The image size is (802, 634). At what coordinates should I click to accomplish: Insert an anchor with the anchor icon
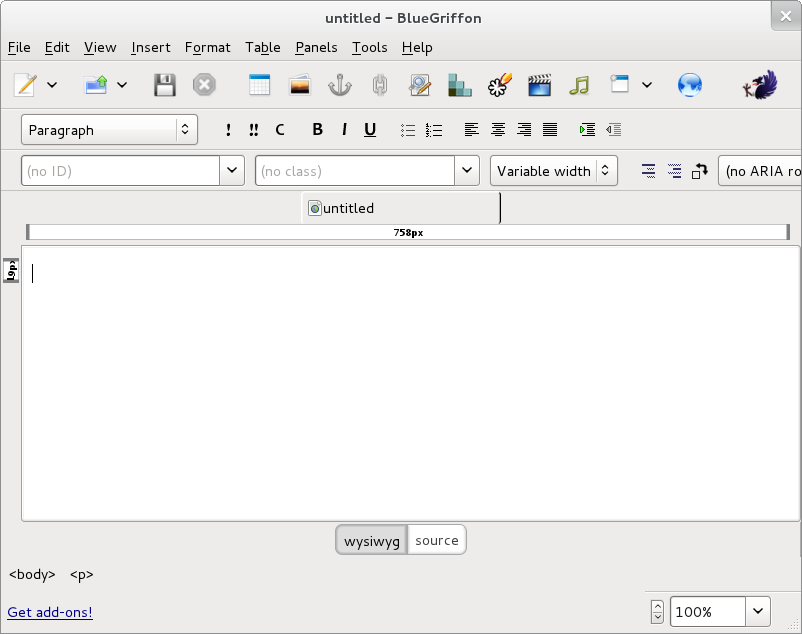(340, 85)
